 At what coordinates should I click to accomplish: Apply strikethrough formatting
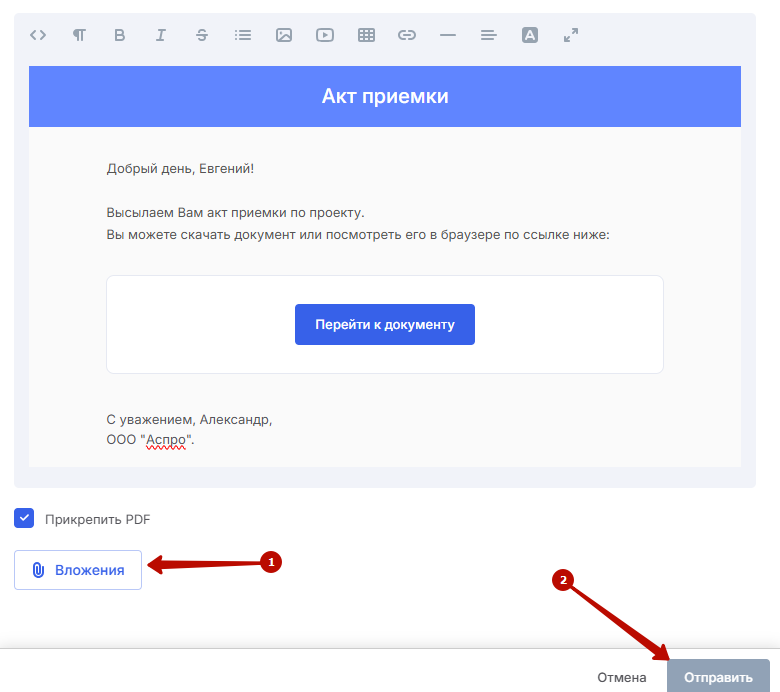coord(201,35)
